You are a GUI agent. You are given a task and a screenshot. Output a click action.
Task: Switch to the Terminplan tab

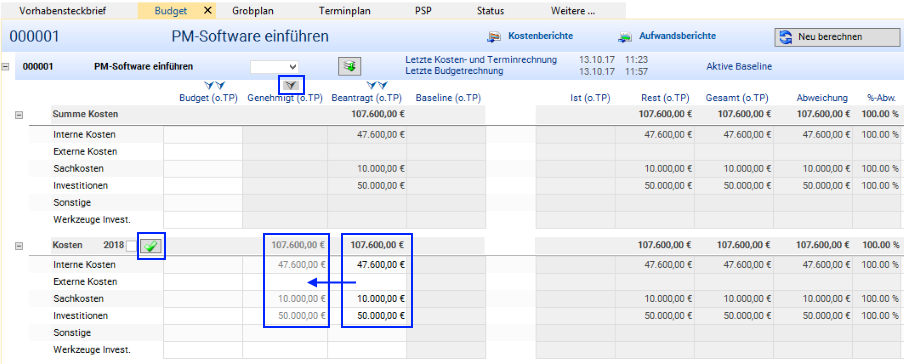pyautogui.click(x=345, y=10)
